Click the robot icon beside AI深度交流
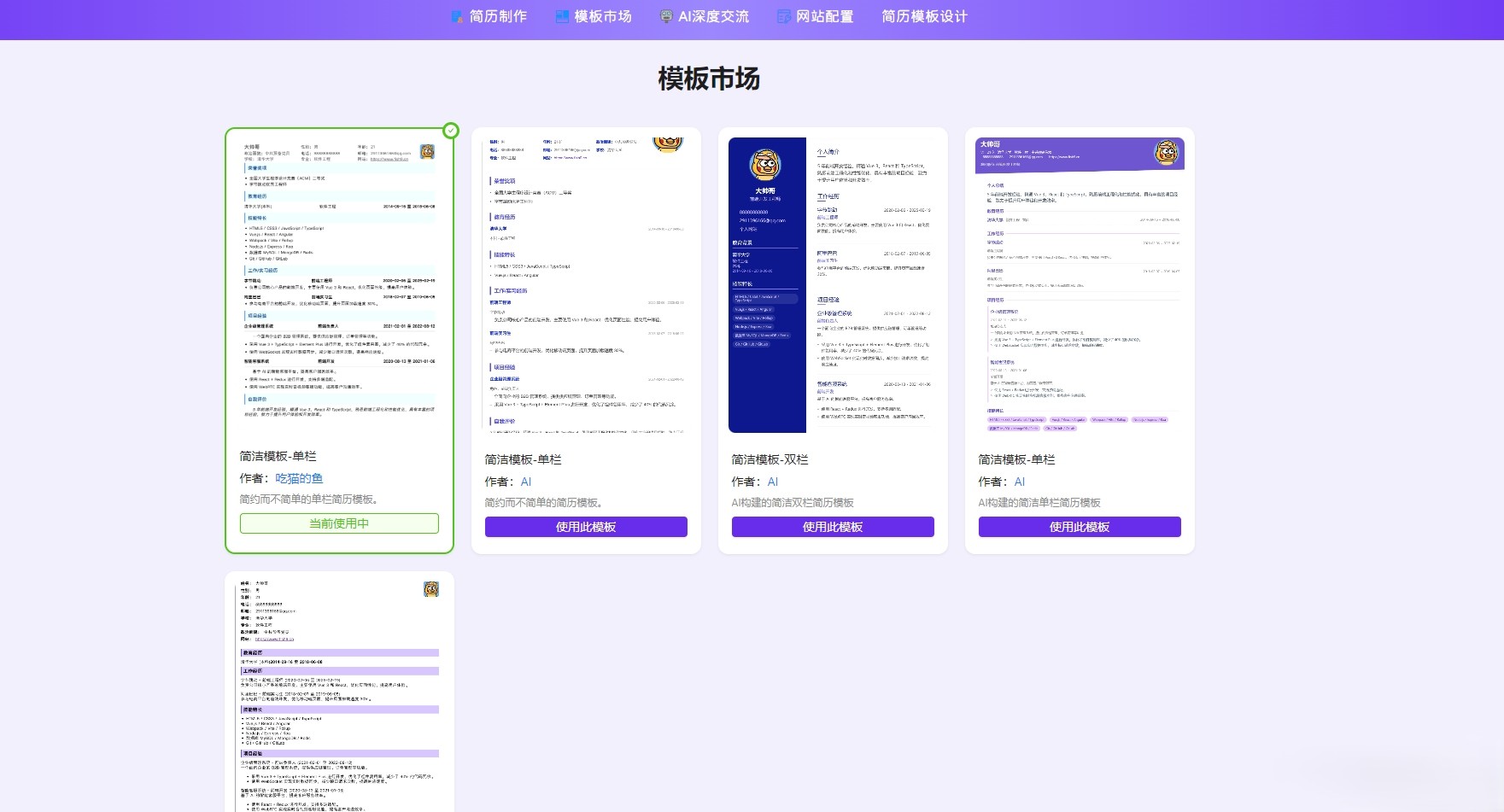 (666, 16)
